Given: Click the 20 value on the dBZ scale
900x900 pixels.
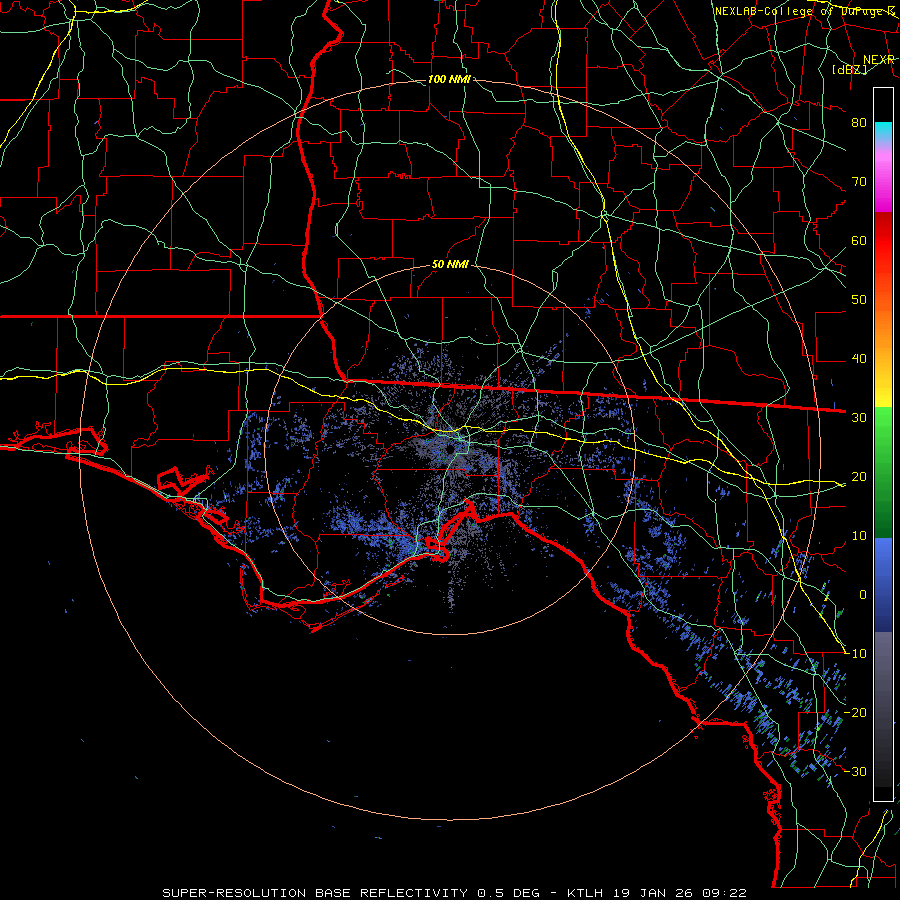Looking at the screenshot, I should tap(859, 476).
